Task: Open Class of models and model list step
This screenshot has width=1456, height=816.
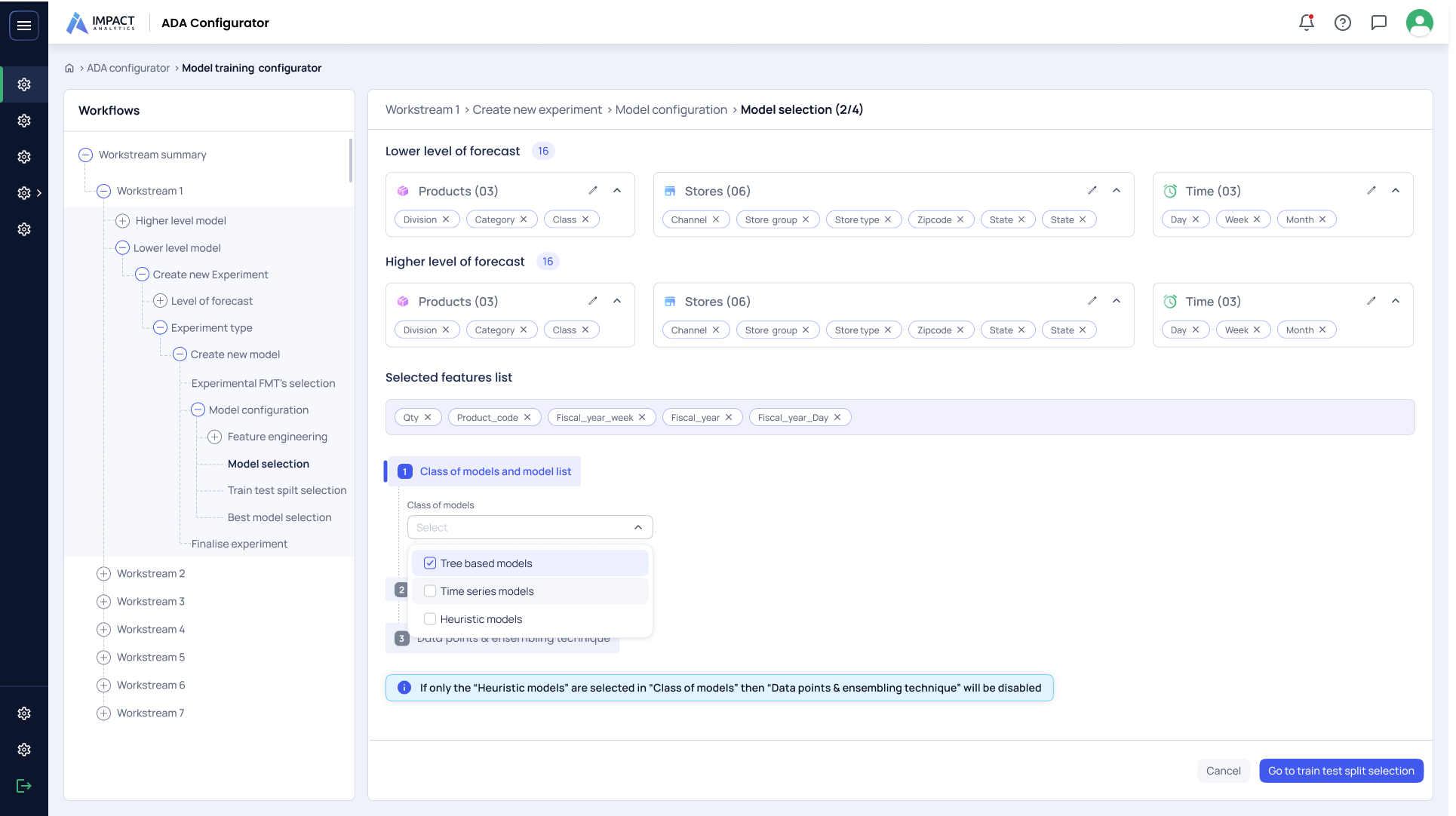Action: 495,471
